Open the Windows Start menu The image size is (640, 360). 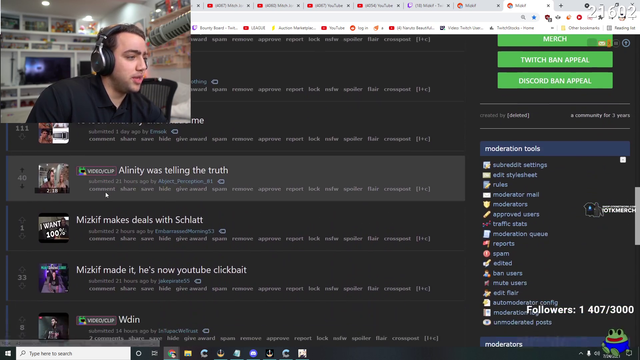(x=8, y=353)
